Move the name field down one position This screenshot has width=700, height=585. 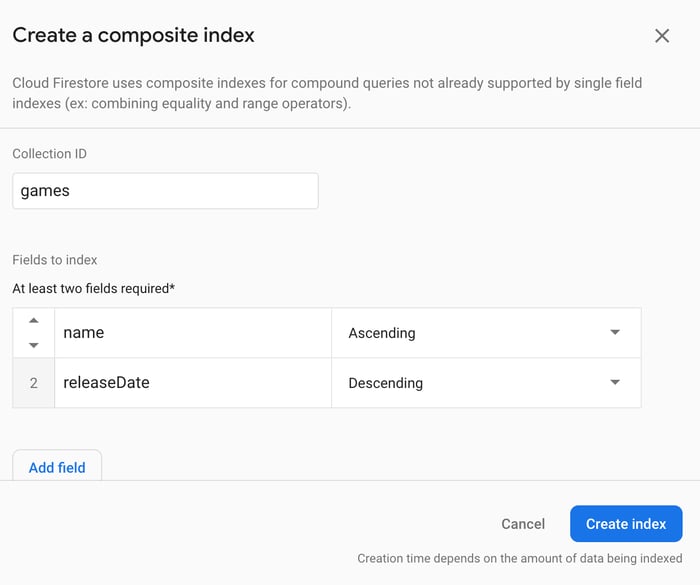[x=33, y=345]
